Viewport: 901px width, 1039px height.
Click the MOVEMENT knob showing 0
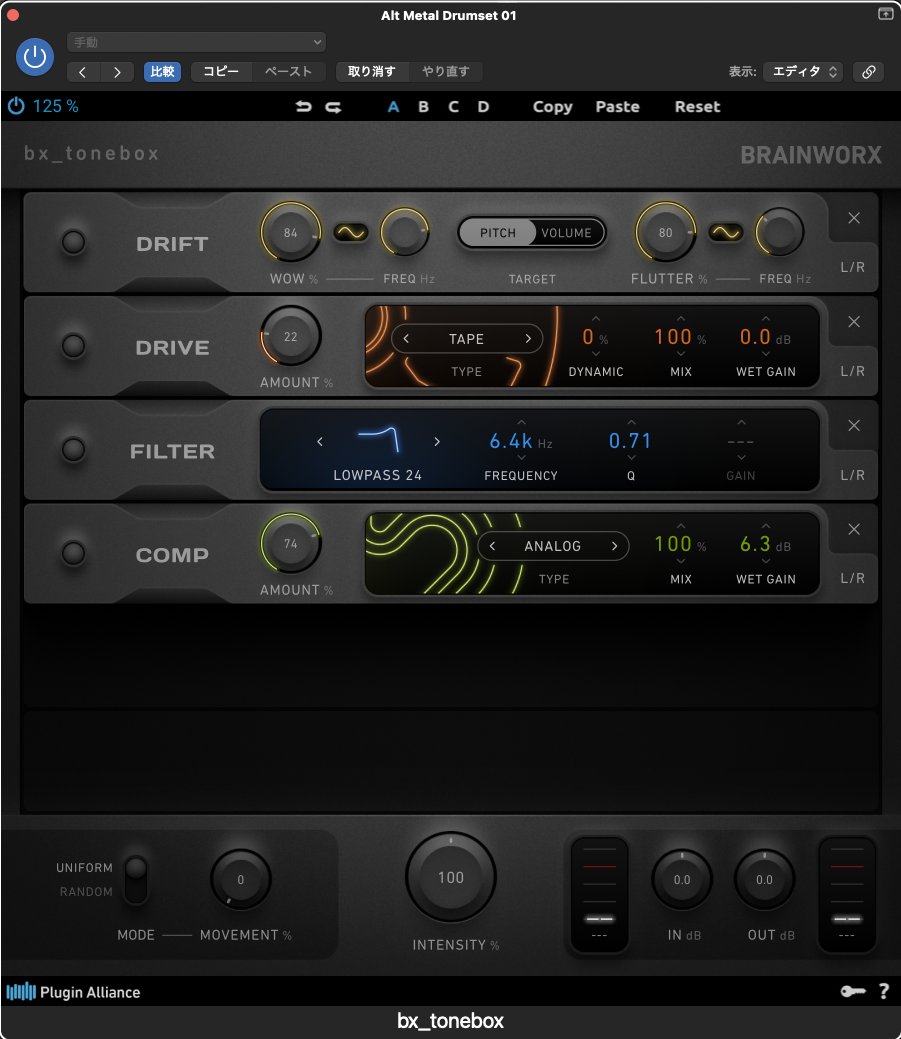240,879
